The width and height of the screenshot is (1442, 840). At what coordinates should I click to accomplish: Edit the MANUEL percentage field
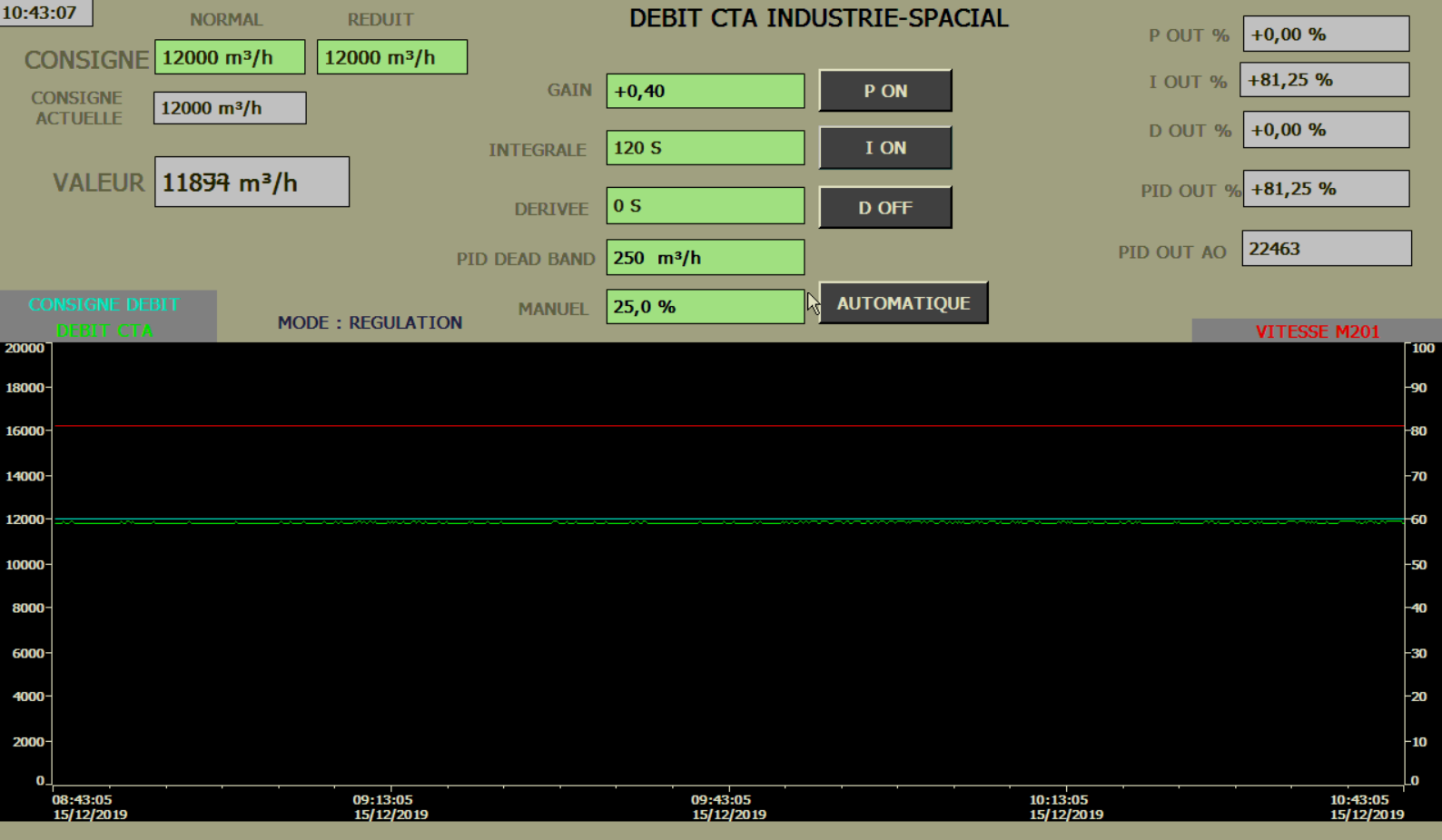point(705,307)
